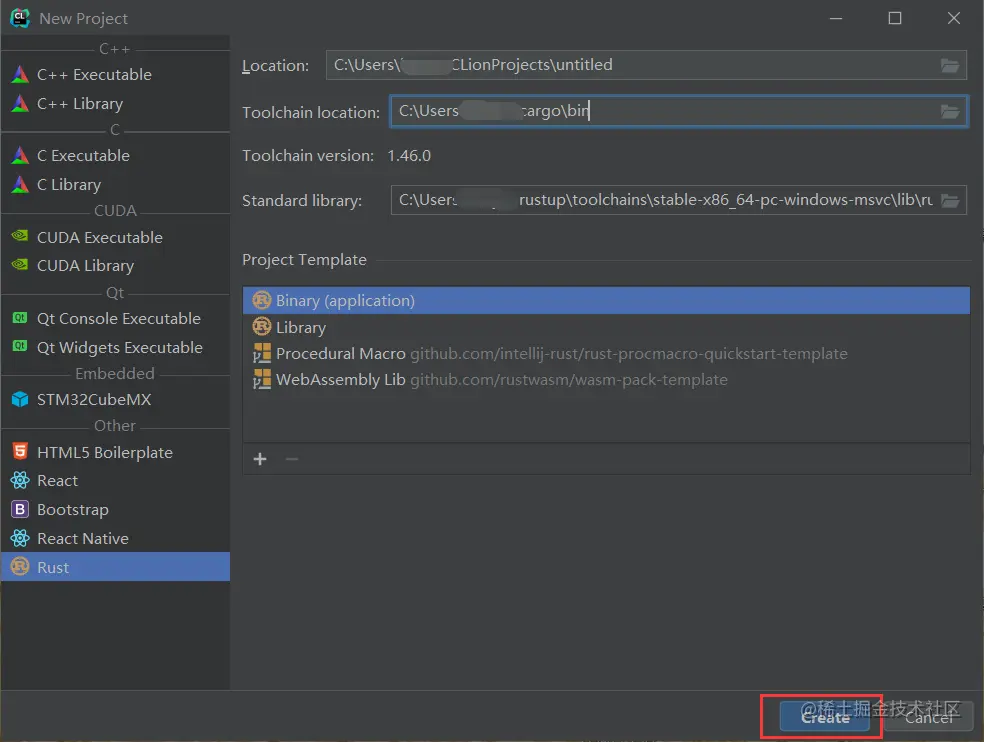Screen dimensions: 984x742
Task: Click the Create button
Action: 825,717
